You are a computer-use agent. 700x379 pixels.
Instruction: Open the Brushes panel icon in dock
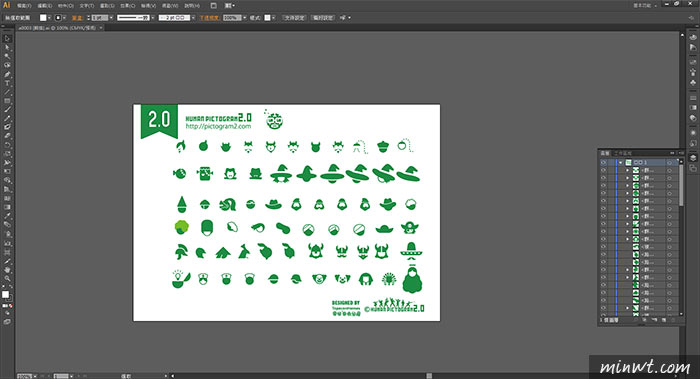click(693, 72)
